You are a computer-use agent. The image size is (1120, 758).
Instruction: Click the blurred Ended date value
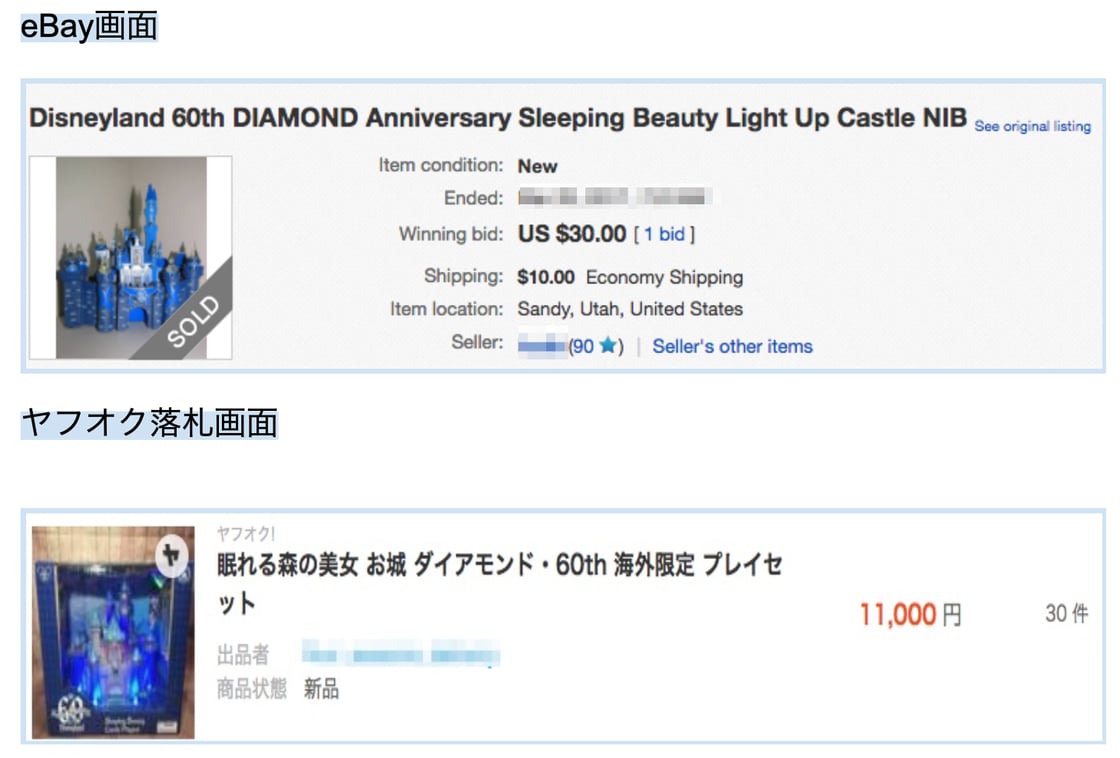[614, 197]
